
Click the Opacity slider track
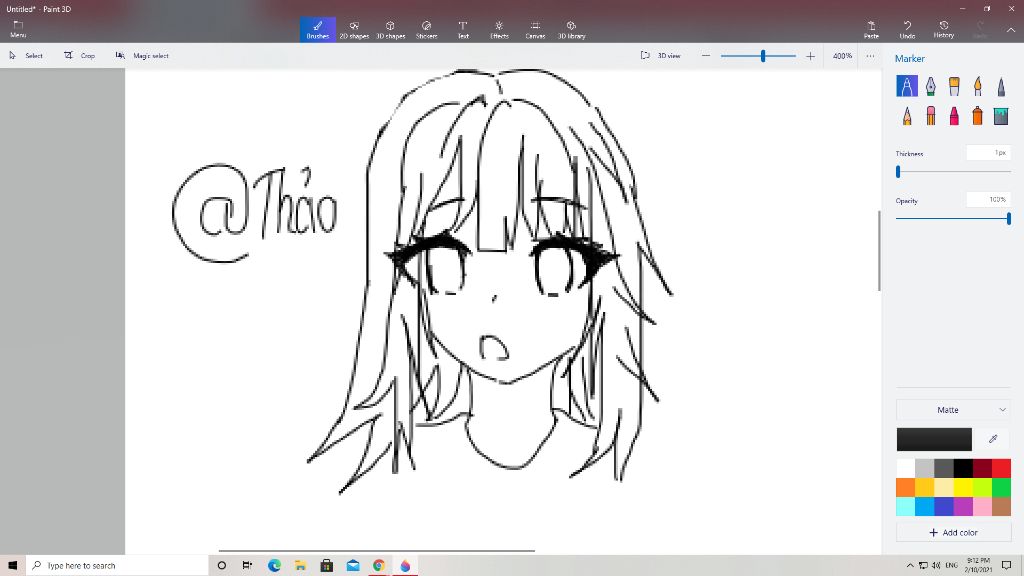pyautogui.click(x=953, y=219)
